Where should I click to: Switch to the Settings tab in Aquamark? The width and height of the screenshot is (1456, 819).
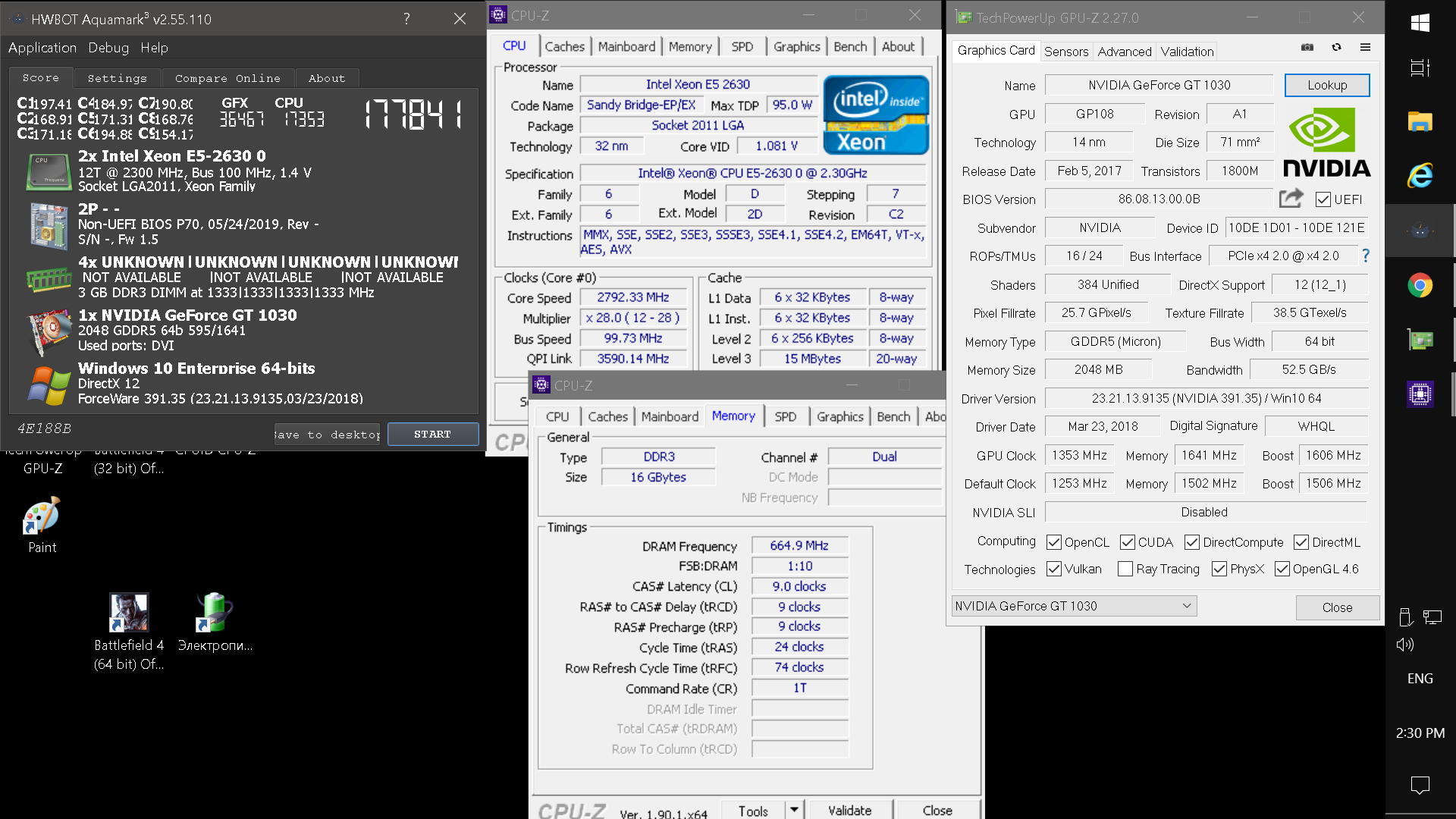coord(118,78)
